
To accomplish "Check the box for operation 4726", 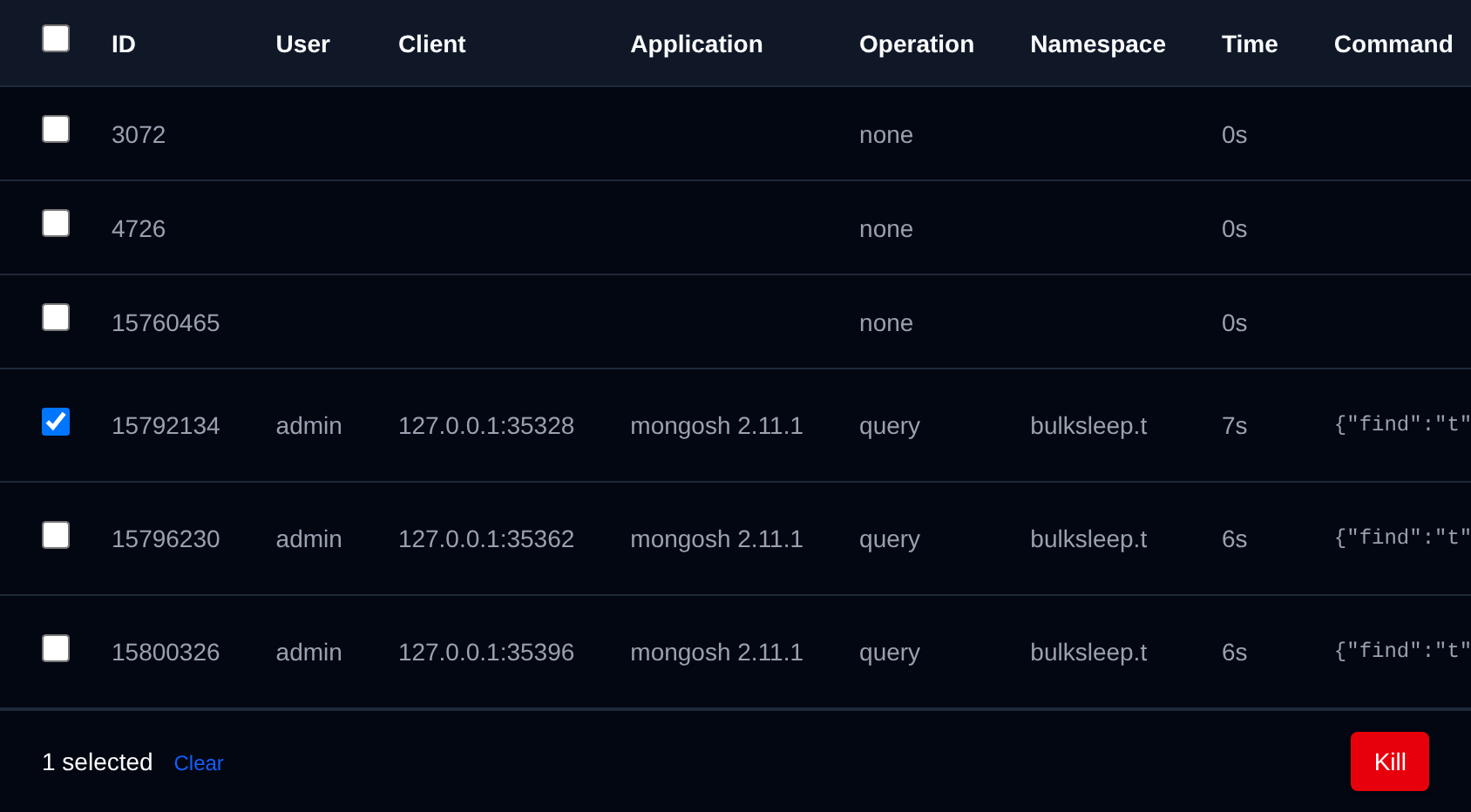I will [x=56, y=223].
